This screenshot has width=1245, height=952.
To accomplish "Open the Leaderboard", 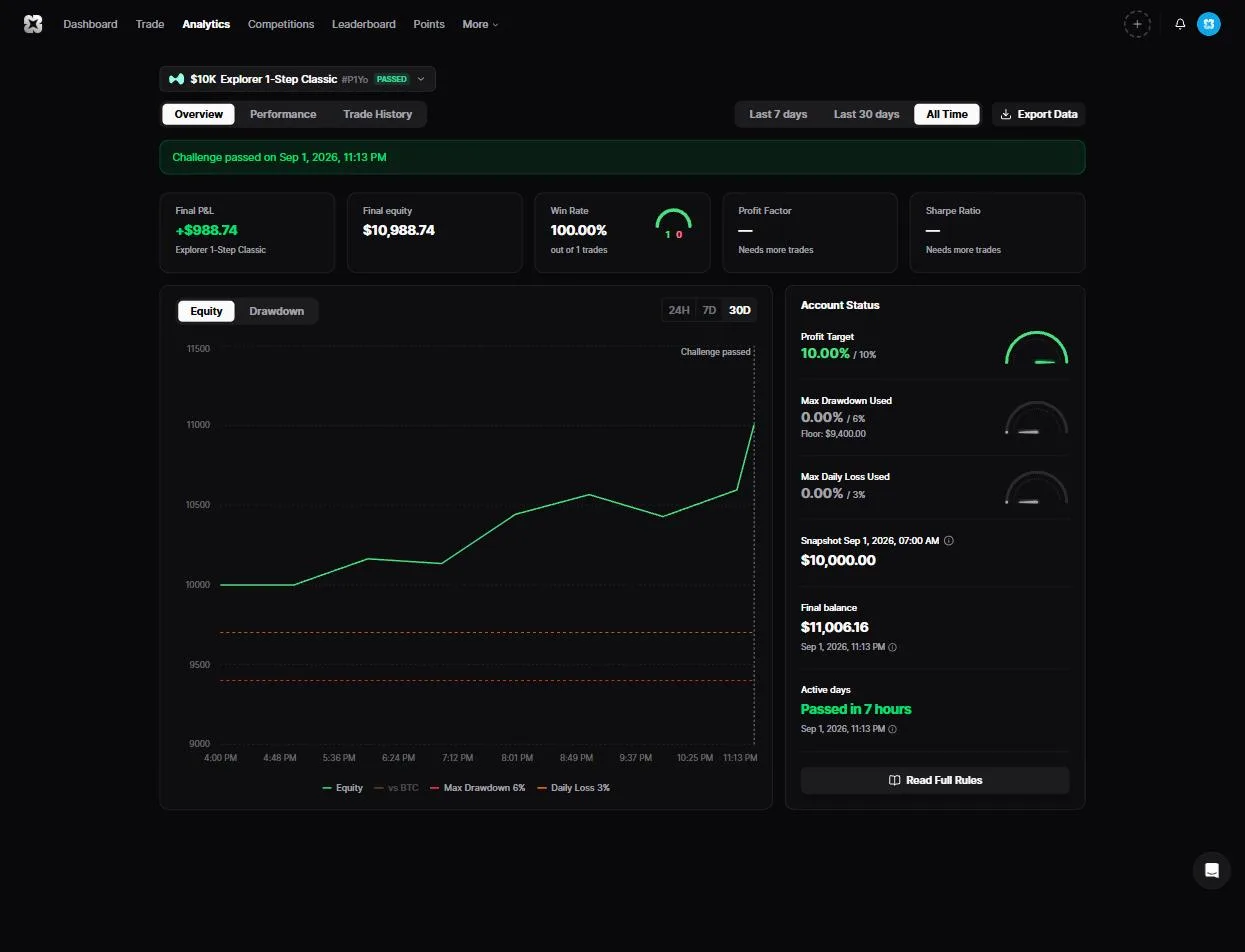I will click(x=364, y=24).
